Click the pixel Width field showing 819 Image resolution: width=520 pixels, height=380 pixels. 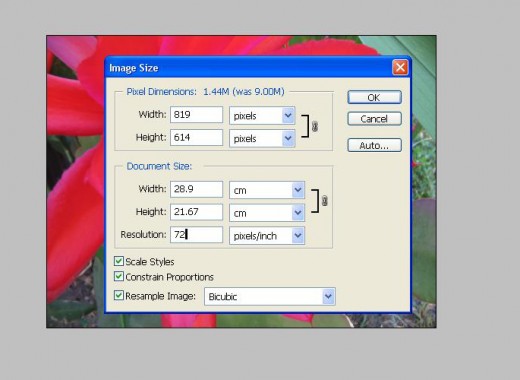click(196, 115)
